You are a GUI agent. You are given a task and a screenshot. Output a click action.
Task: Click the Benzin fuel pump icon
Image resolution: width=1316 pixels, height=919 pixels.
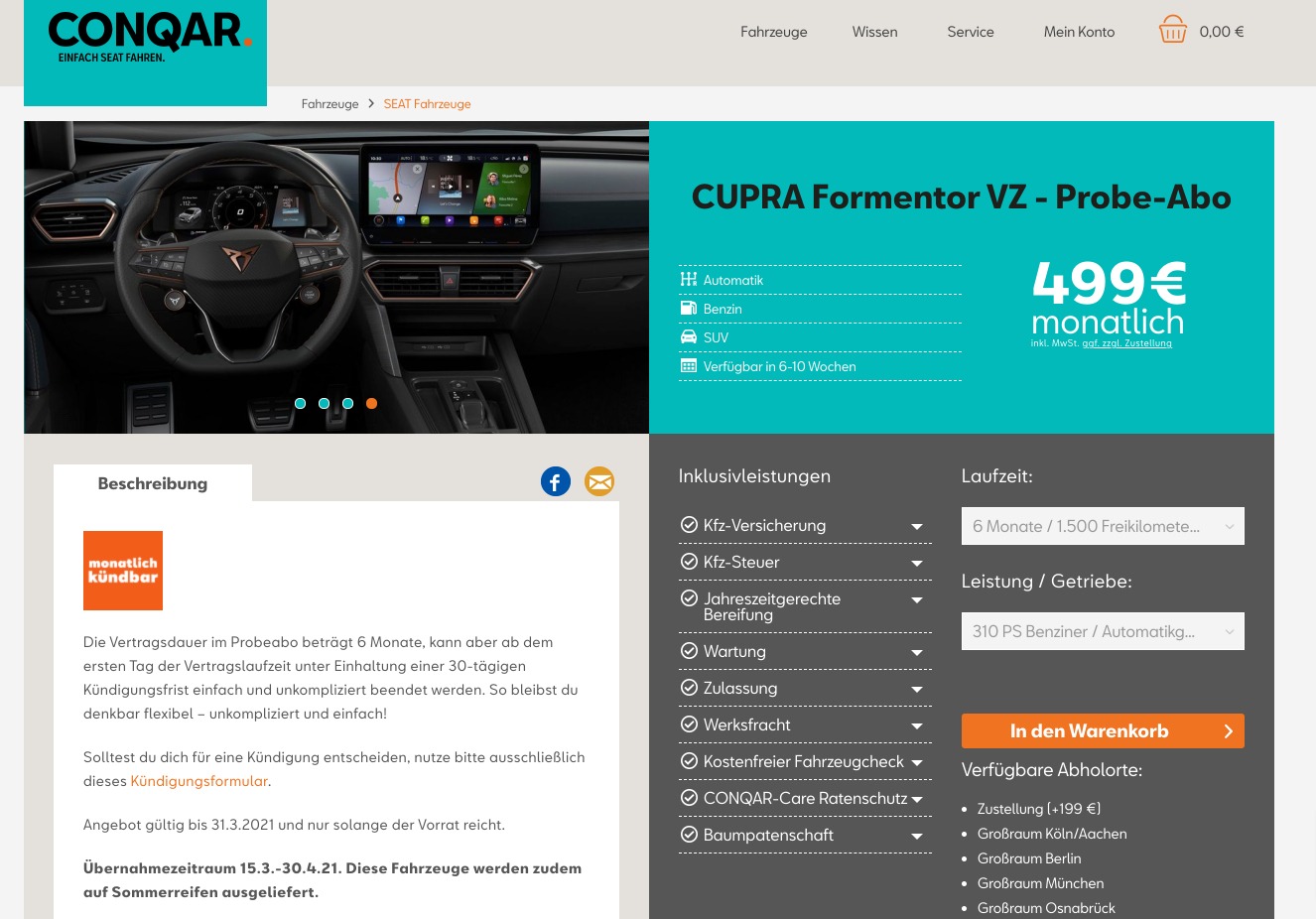tap(689, 309)
